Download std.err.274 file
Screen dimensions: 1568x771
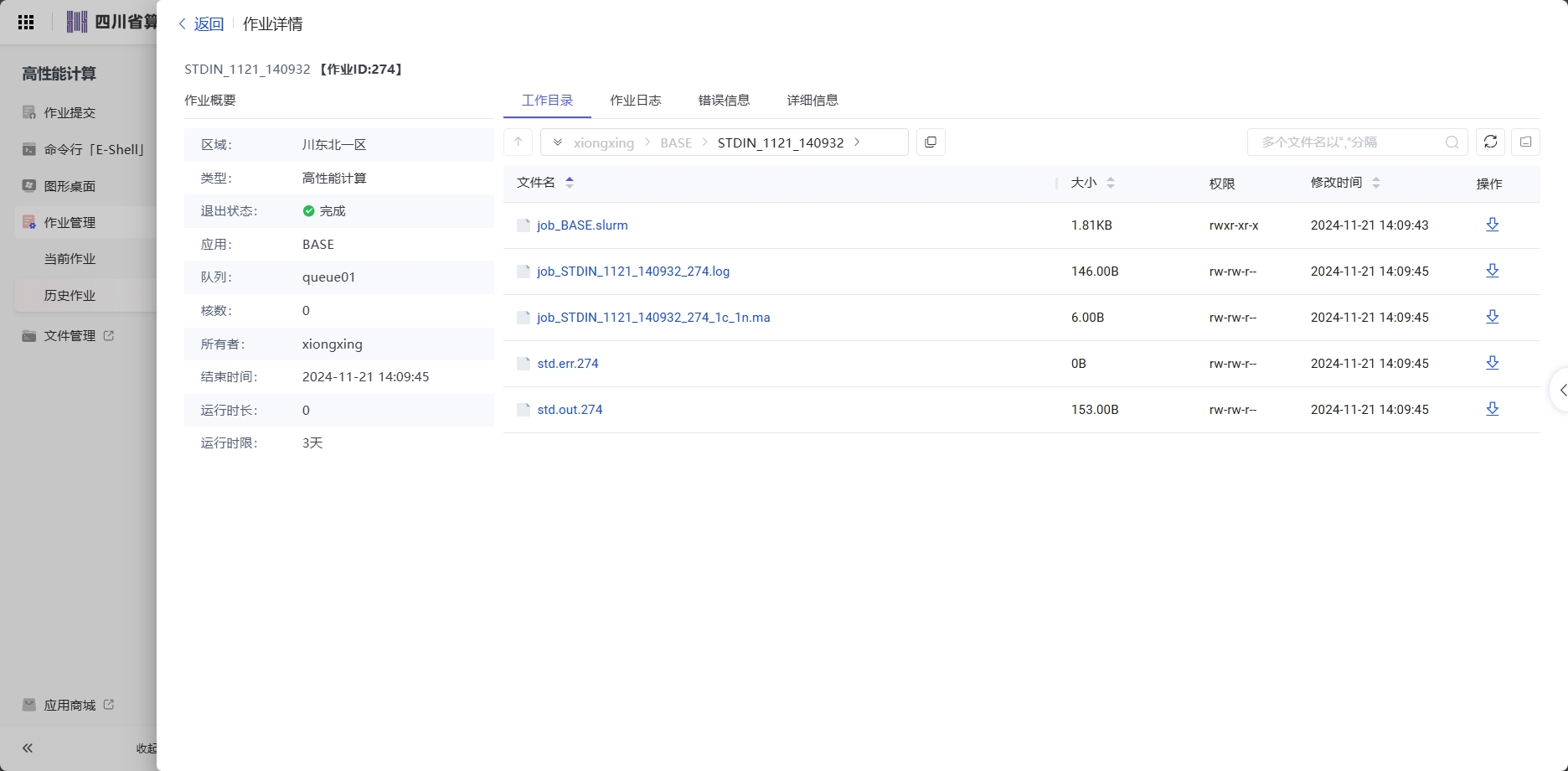(1492, 363)
